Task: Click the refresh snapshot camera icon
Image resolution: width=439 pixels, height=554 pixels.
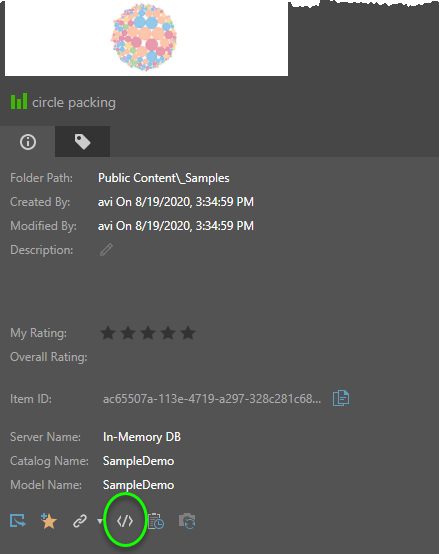Action: click(x=187, y=521)
